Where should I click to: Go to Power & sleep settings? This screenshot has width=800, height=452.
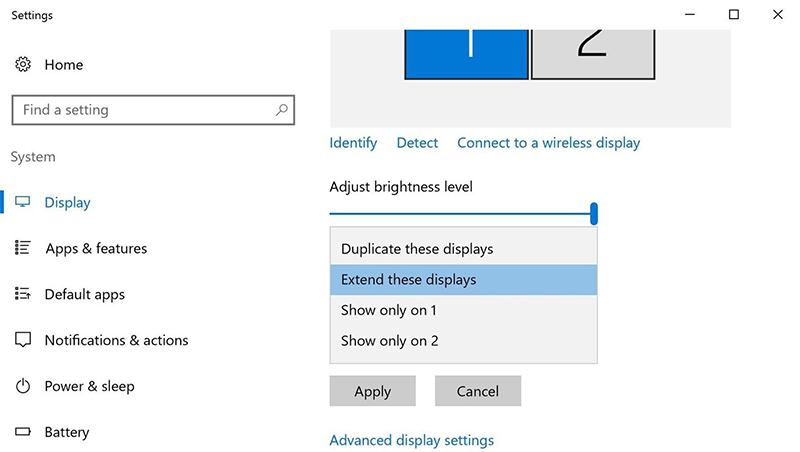[89, 386]
